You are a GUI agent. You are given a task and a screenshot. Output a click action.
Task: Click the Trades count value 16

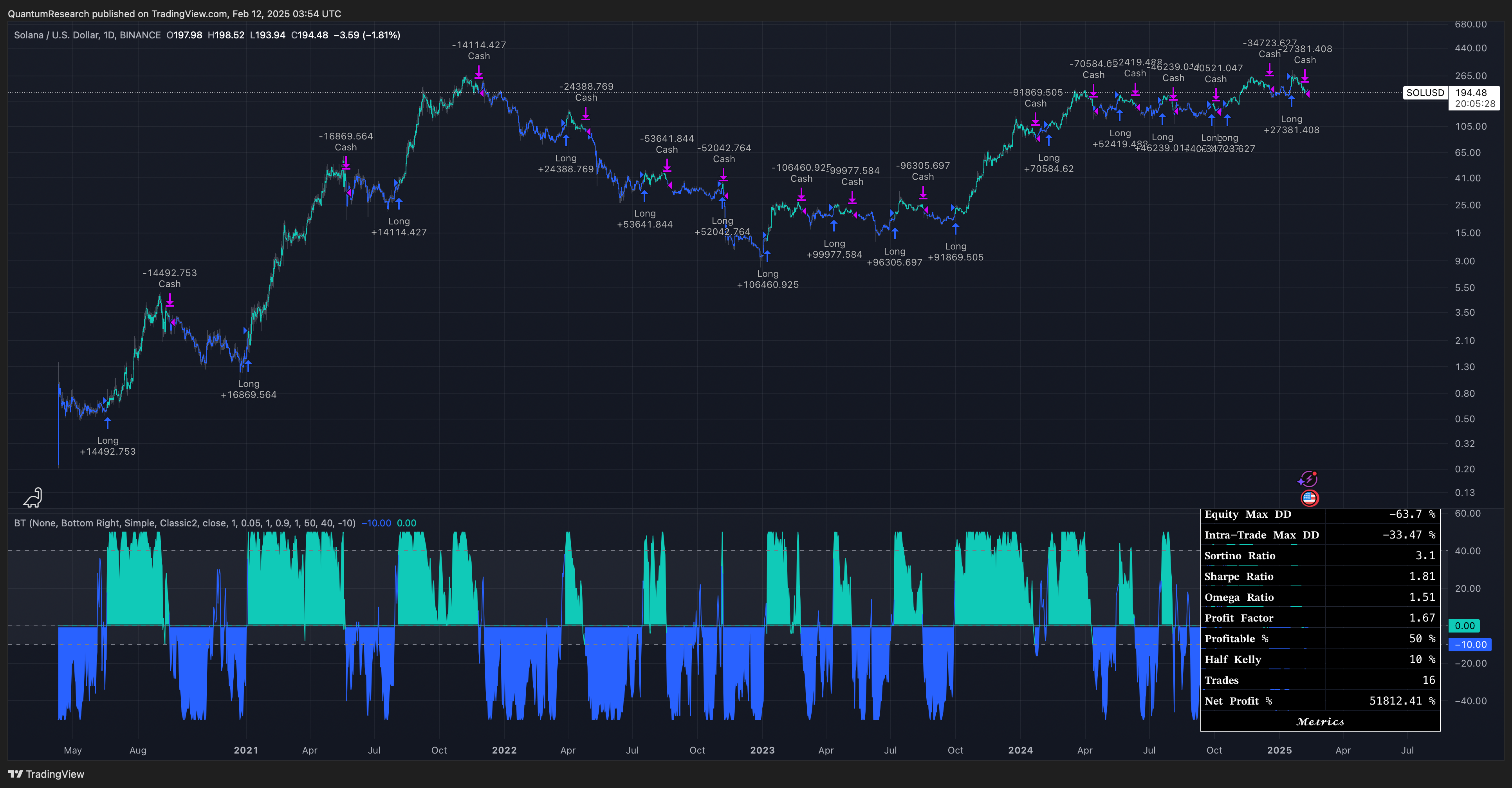1429,681
